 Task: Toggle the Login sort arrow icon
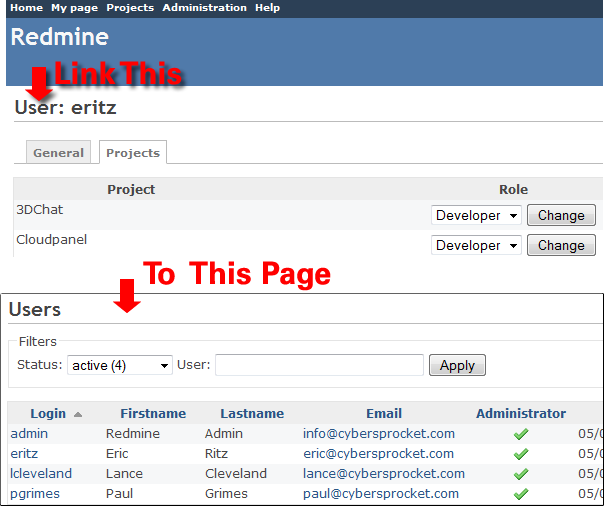[x=78, y=414]
